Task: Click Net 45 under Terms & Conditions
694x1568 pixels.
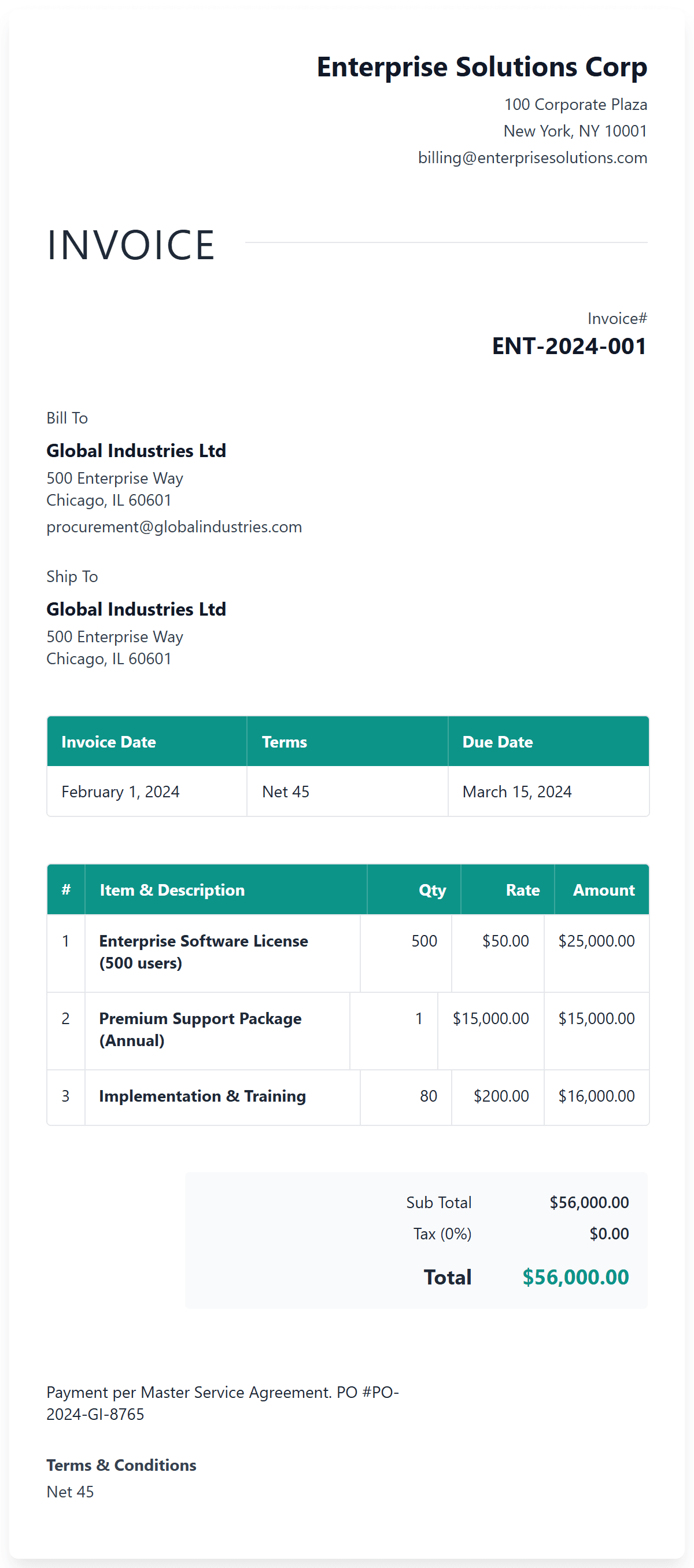Action: coord(70,1492)
